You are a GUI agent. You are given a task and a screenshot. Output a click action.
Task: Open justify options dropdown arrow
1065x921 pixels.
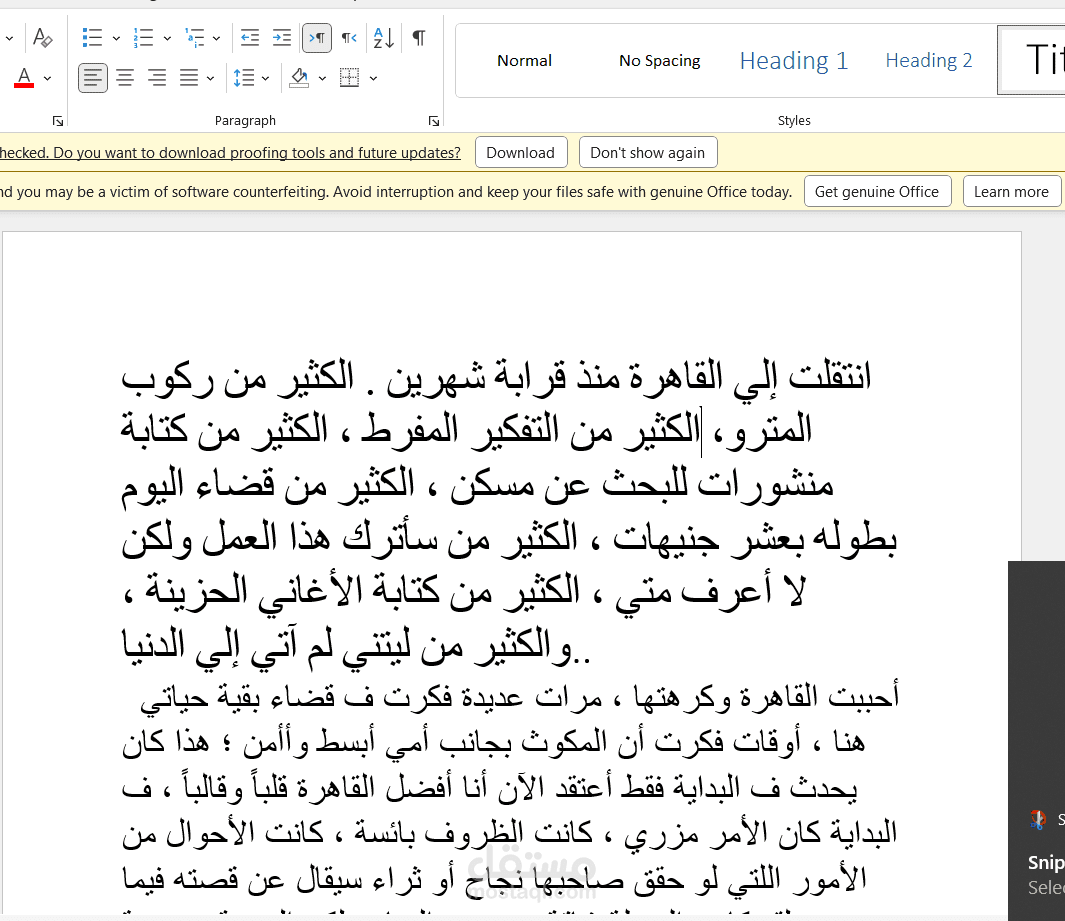[211, 78]
